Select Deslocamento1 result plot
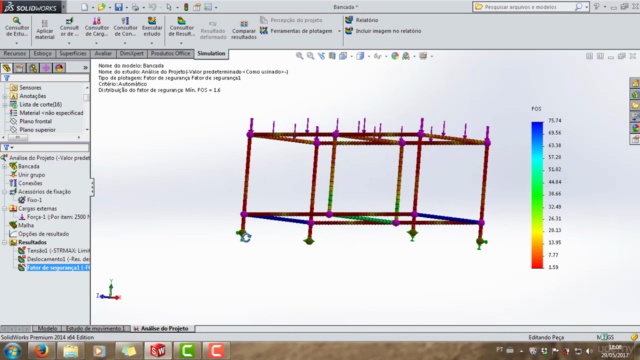This screenshot has height=360, width=640. click(x=54, y=259)
